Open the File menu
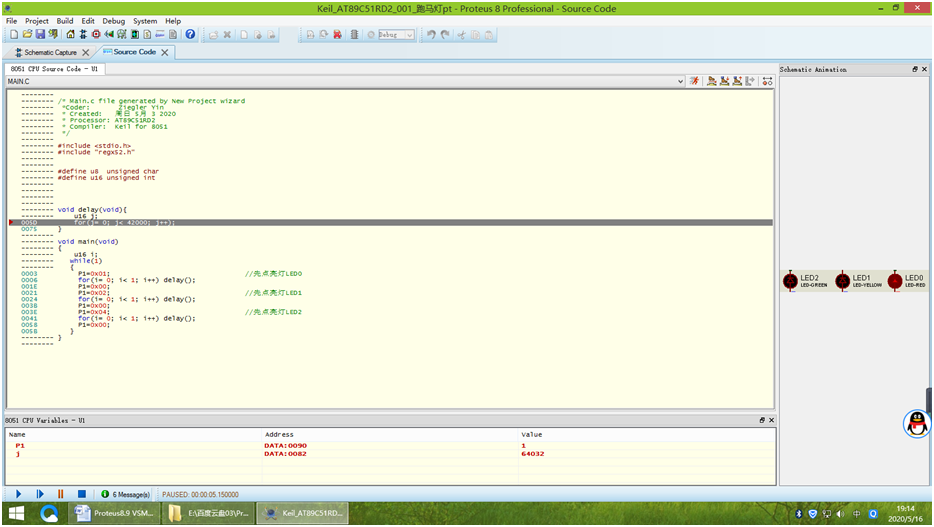This screenshot has width=934, height=527. pos(11,21)
